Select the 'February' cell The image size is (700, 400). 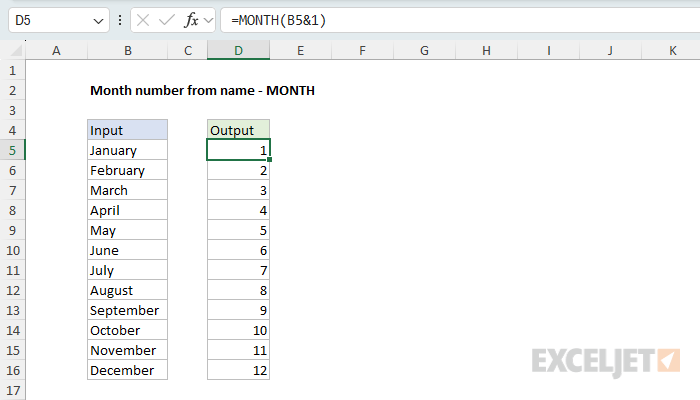pos(128,170)
